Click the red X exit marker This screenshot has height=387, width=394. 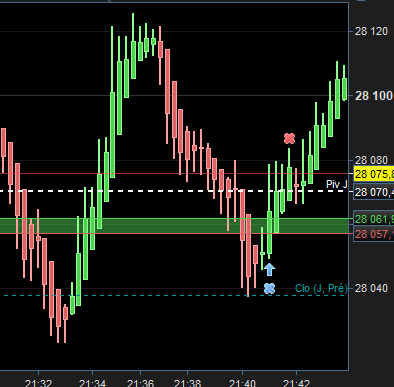point(289,138)
